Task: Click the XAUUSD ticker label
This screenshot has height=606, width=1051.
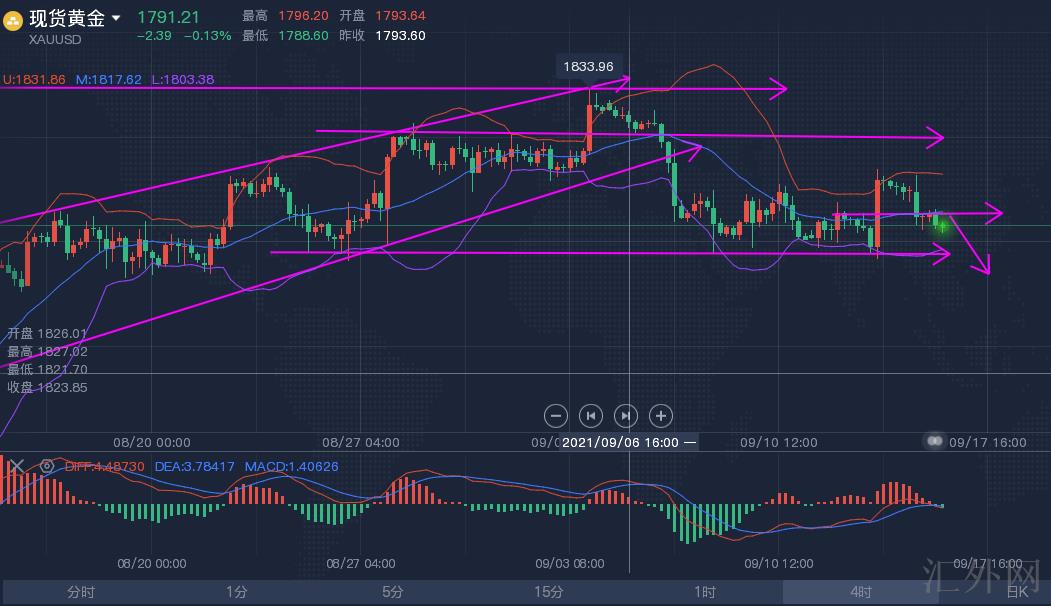Action: pyautogui.click(x=55, y=39)
